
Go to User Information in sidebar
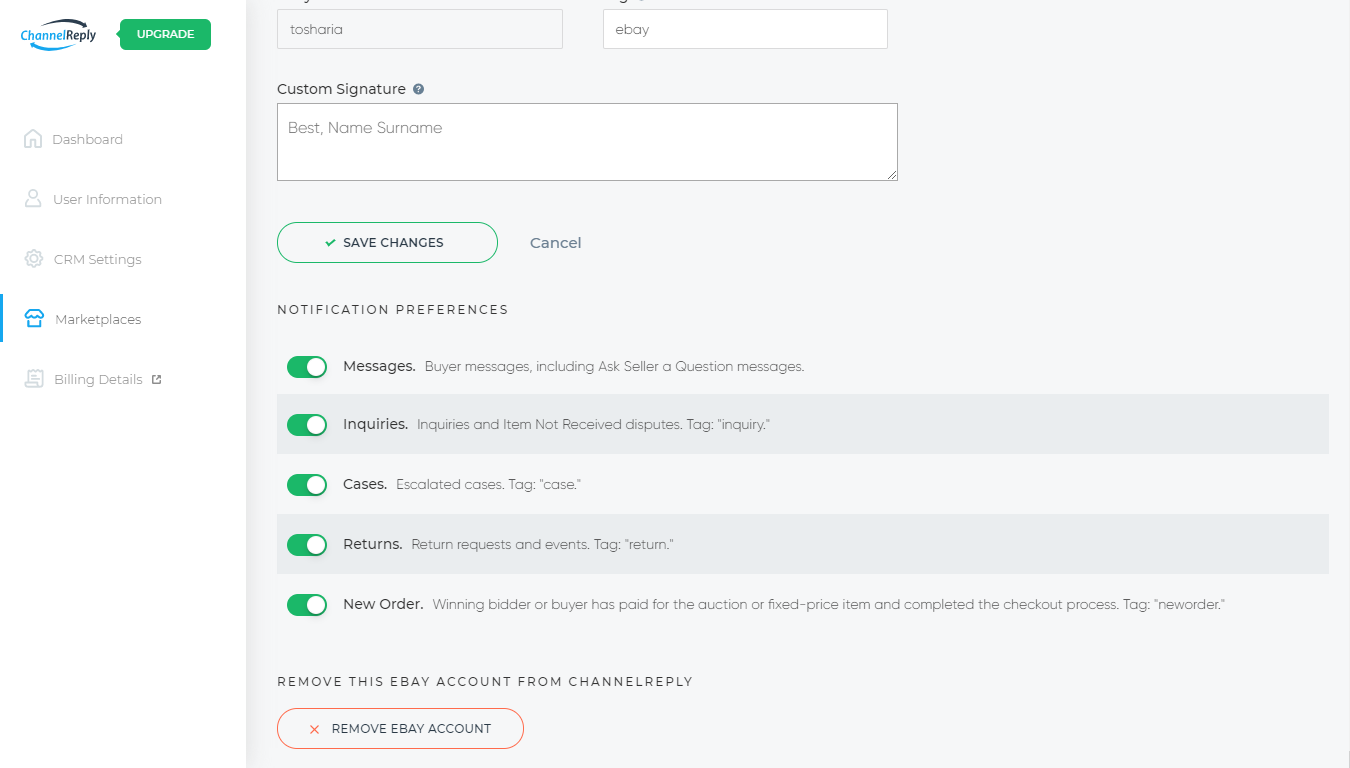(x=107, y=199)
